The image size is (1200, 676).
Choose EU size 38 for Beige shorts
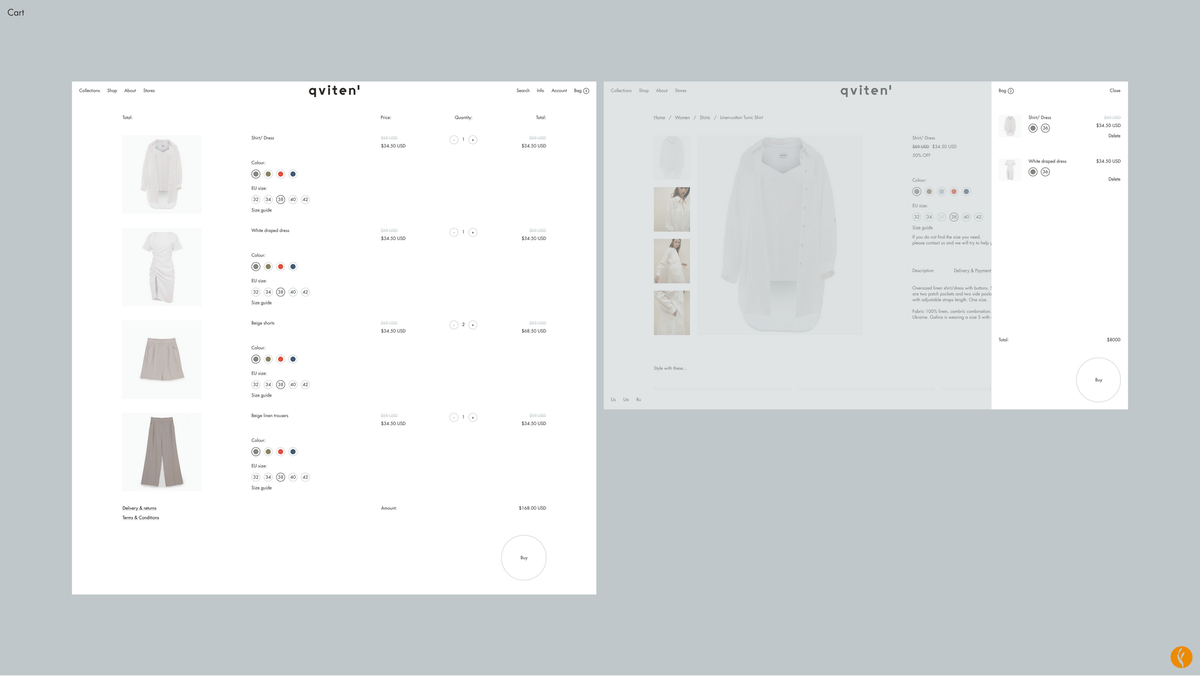(281, 384)
